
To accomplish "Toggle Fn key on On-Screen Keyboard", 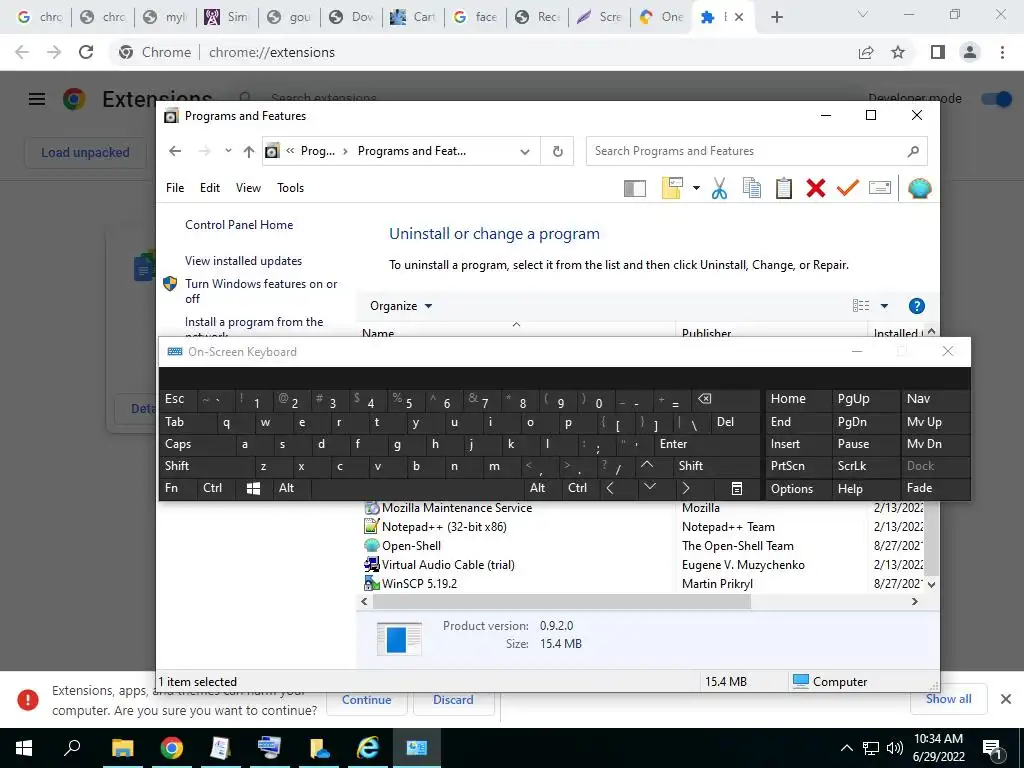I will point(178,488).
